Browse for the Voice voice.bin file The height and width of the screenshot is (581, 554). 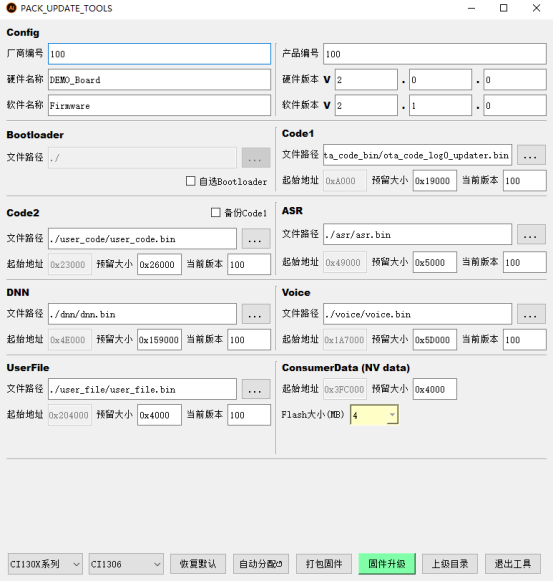[531, 314]
